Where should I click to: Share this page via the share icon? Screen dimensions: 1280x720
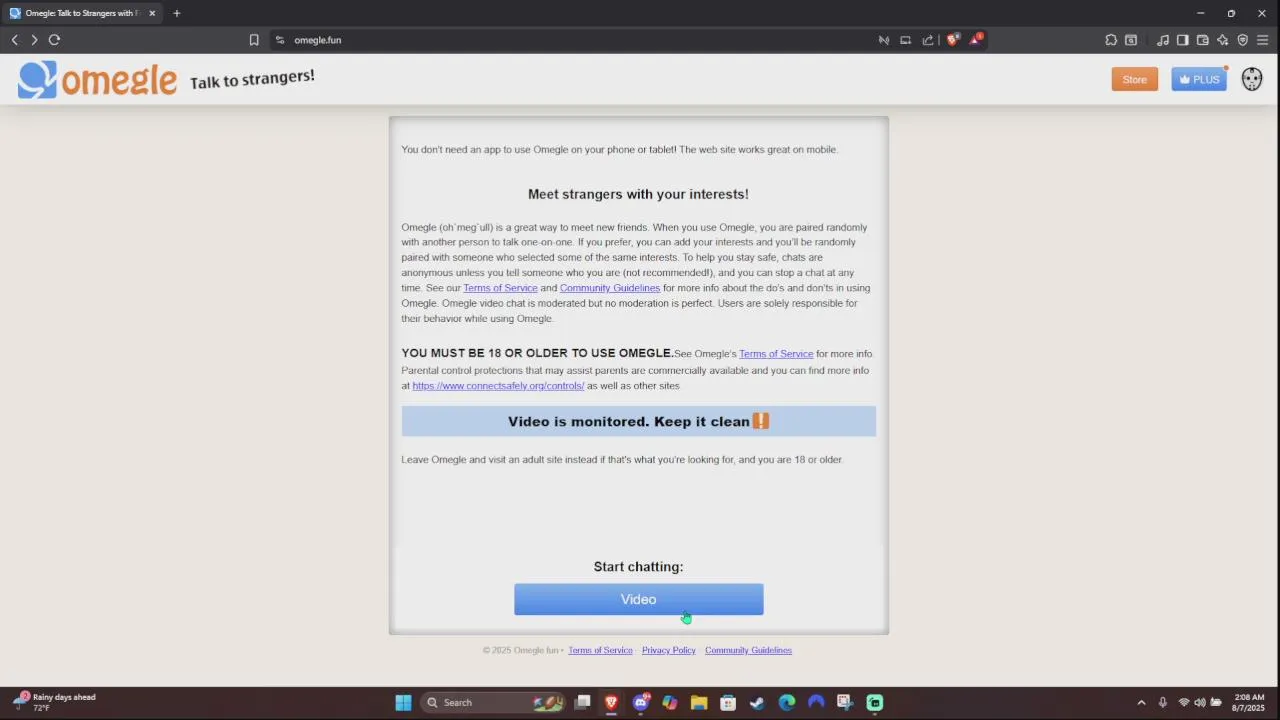tap(928, 40)
